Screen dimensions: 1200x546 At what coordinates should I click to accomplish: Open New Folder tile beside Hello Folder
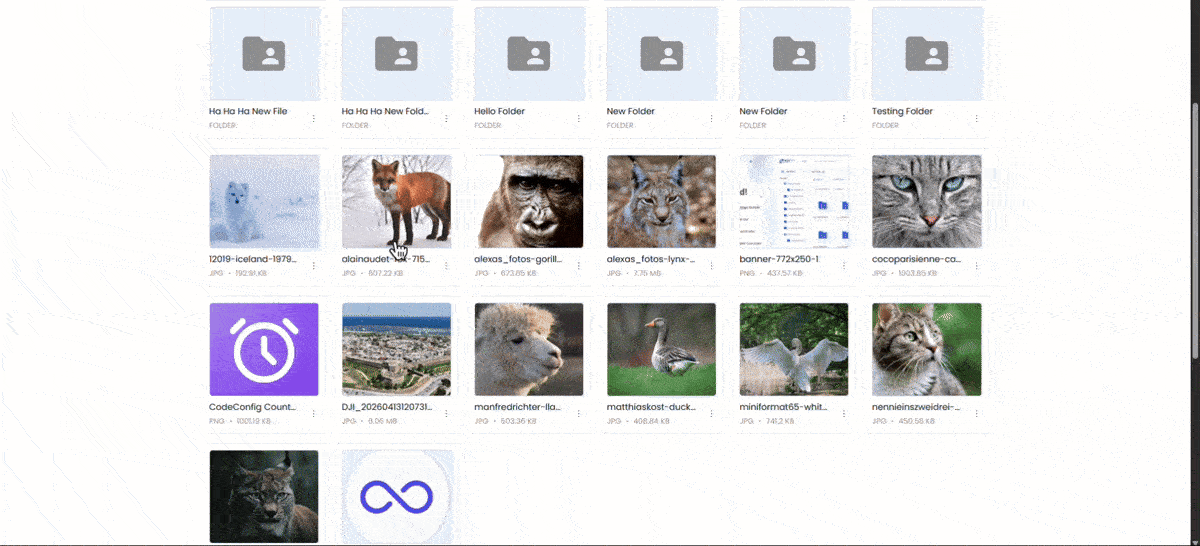pos(662,53)
